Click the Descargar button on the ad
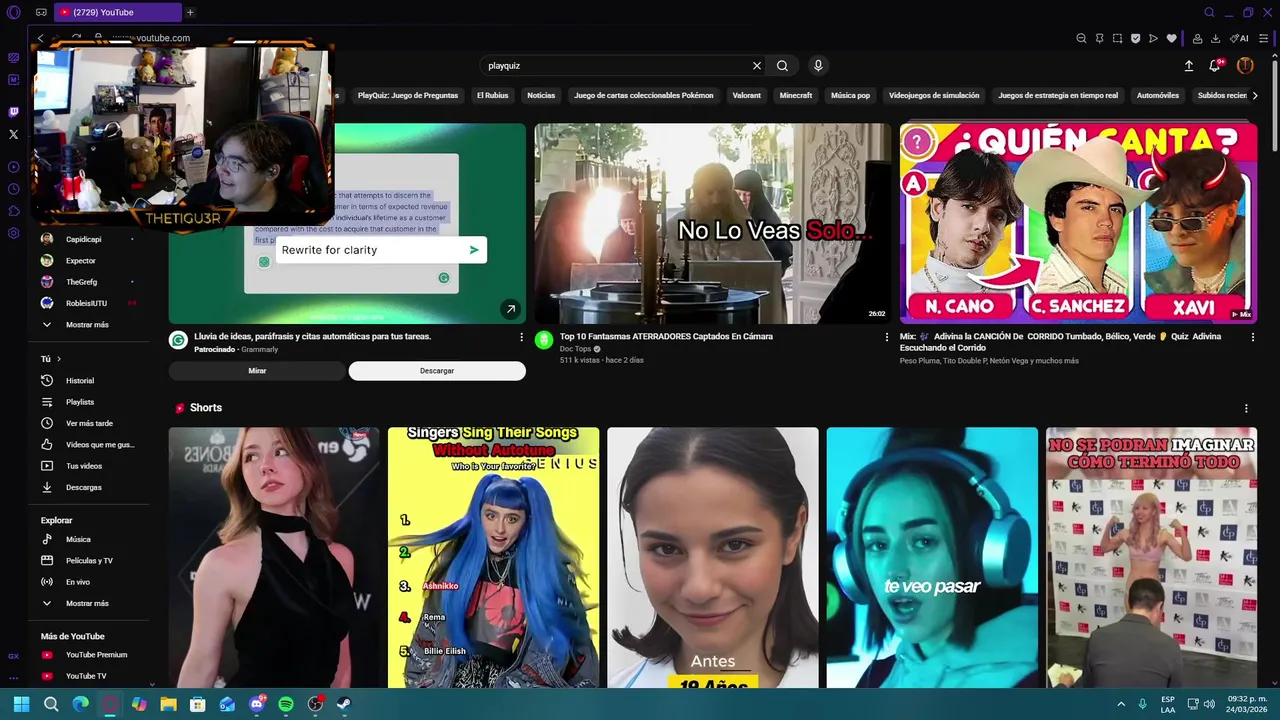 [x=437, y=371]
